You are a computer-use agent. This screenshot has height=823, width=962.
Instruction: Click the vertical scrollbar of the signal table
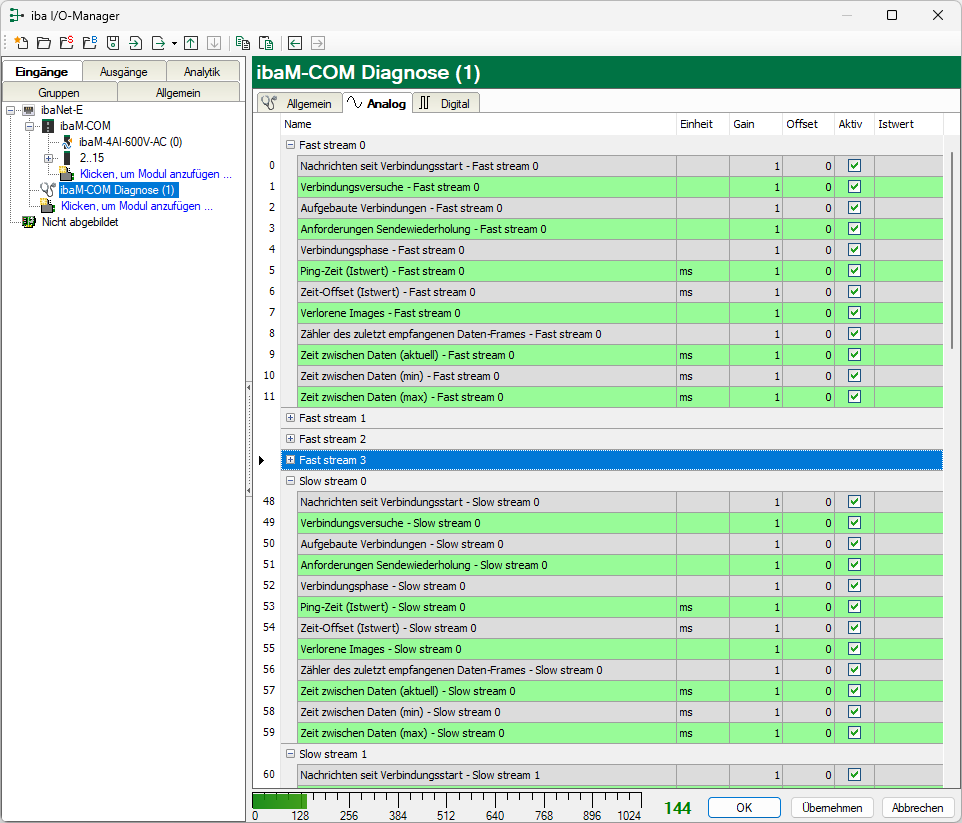pyautogui.click(x=951, y=250)
